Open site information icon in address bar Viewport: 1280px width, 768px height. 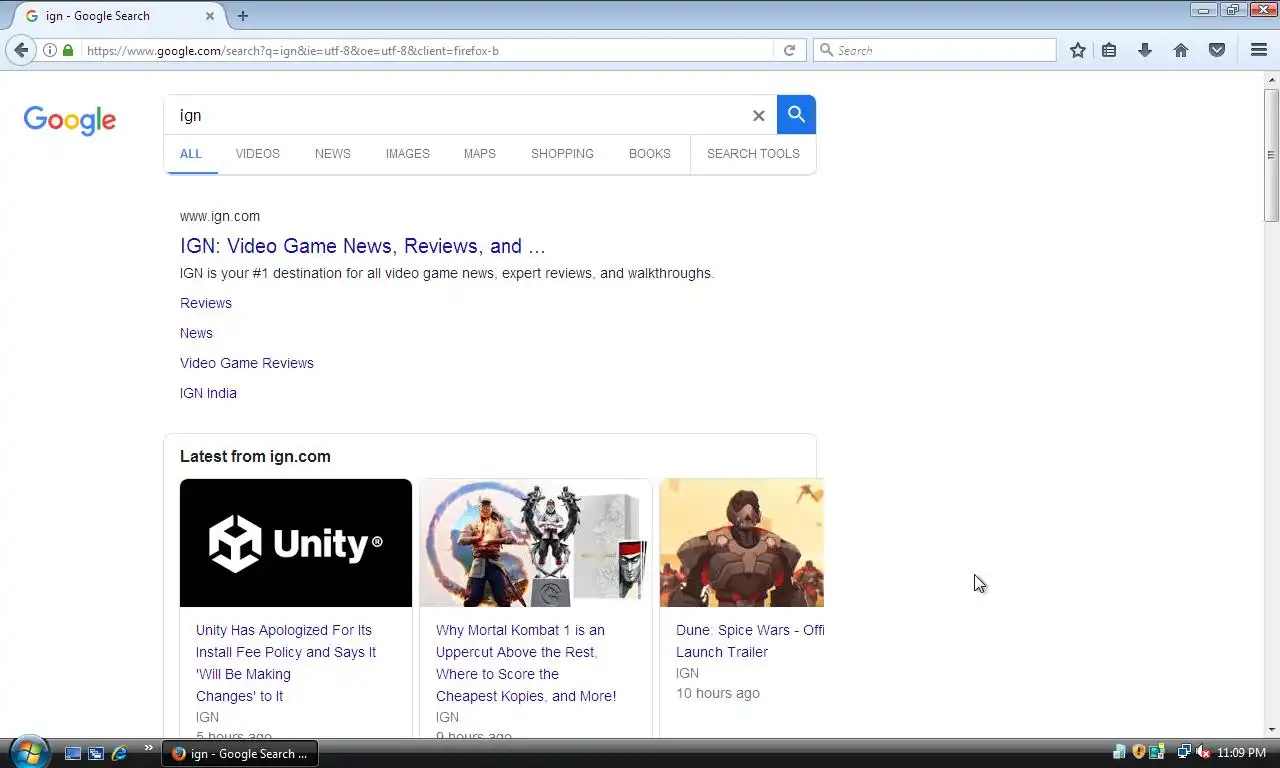(50, 50)
